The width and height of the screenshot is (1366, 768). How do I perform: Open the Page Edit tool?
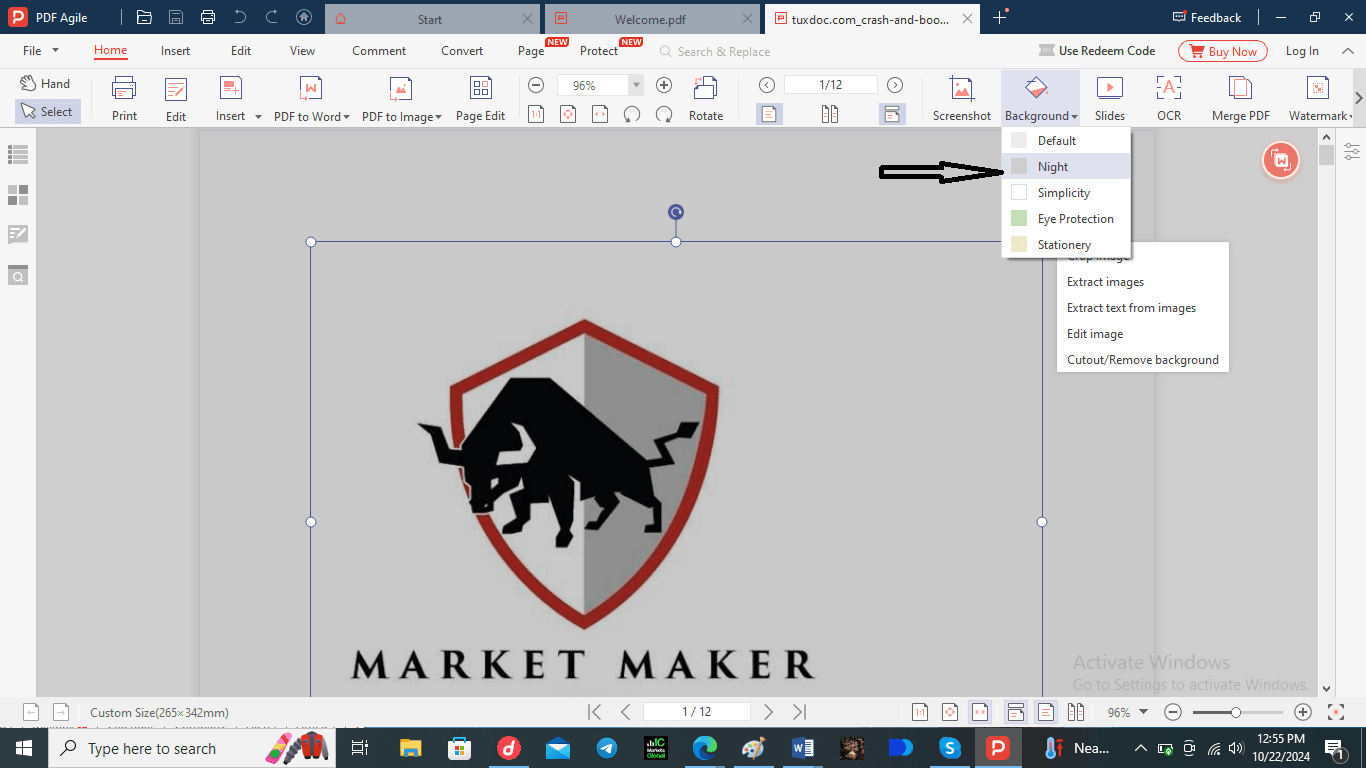[480, 98]
